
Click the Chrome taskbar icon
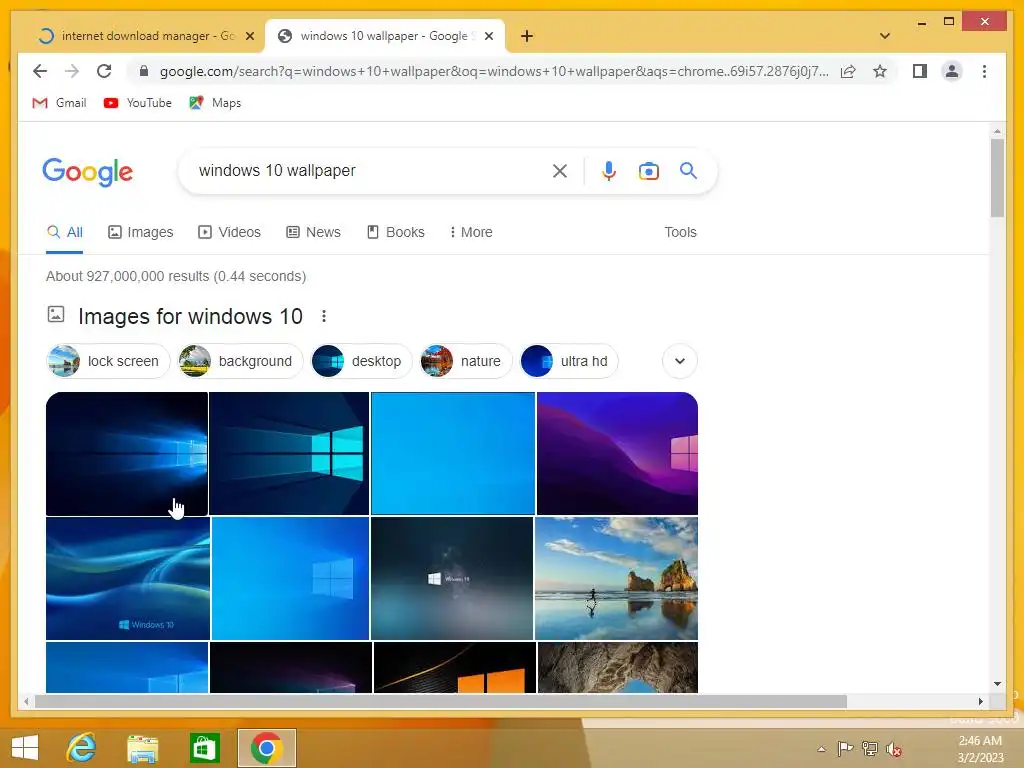click(266, 748)
